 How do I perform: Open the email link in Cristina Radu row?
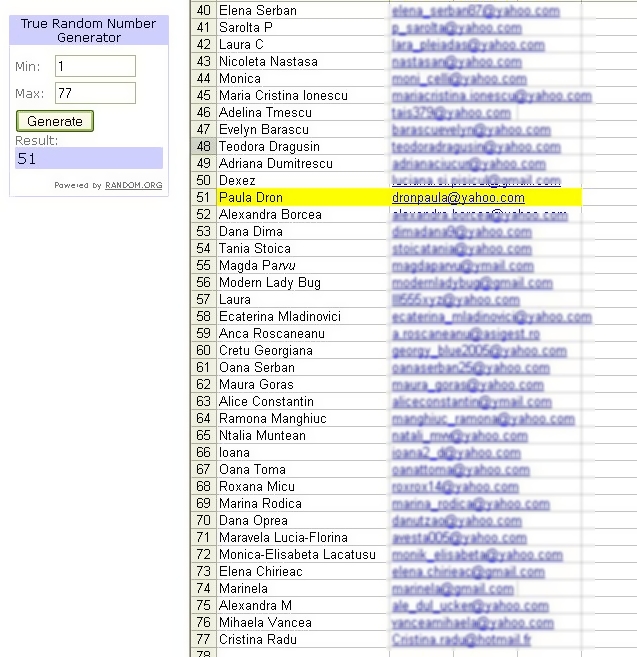(461, 640)
